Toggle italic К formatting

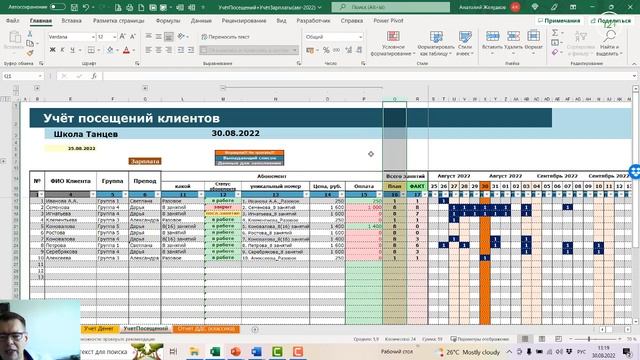click(x=62, y=50)
